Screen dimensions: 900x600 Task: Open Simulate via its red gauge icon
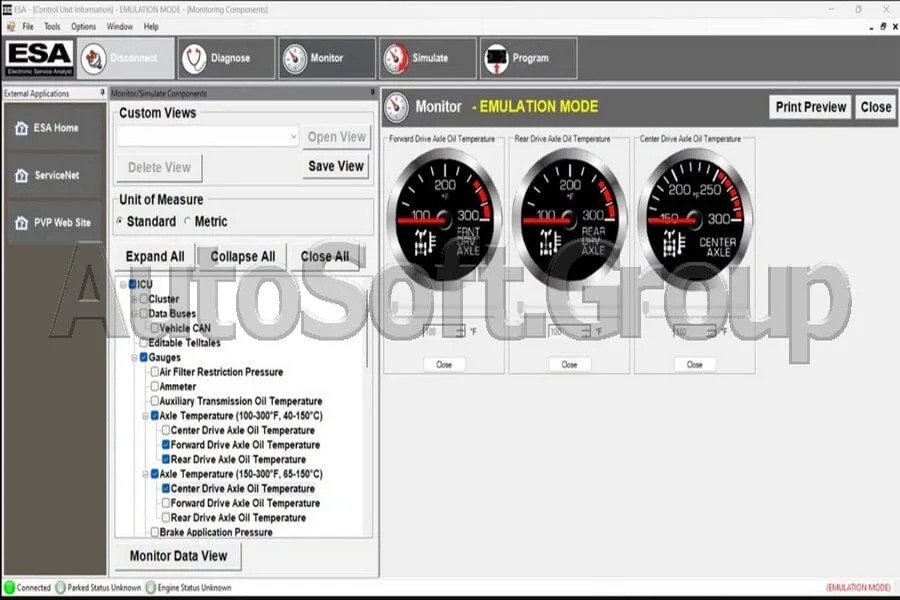pyautogui.click(x=395, y=58)
